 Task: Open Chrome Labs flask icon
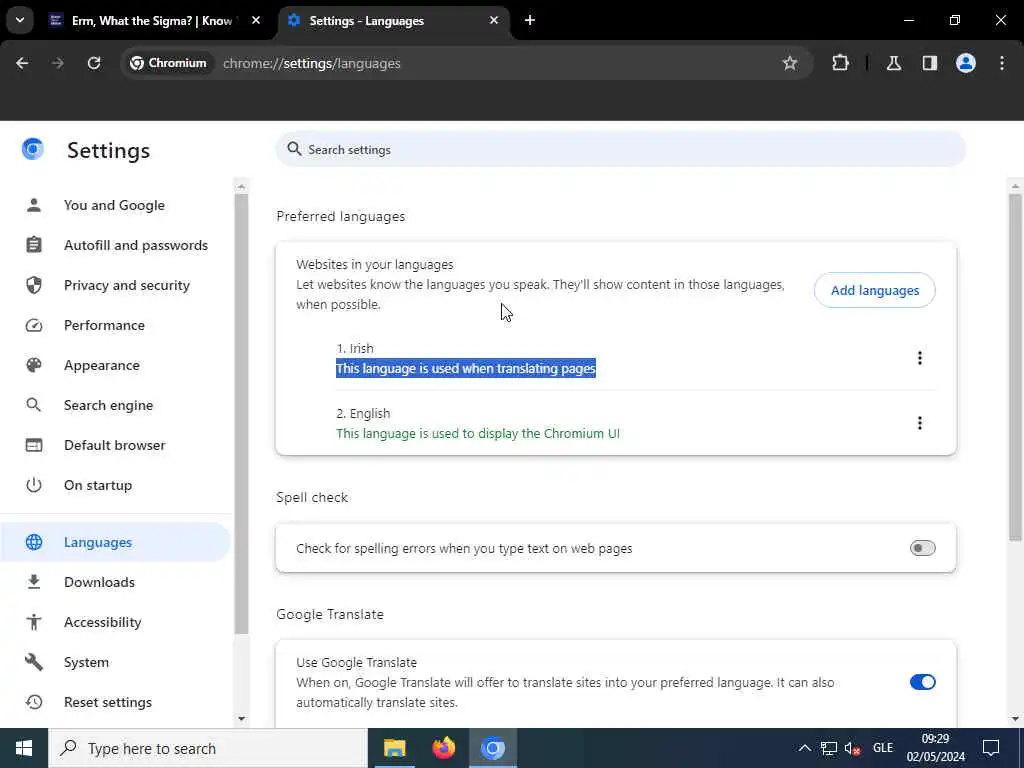click(894, 63)
